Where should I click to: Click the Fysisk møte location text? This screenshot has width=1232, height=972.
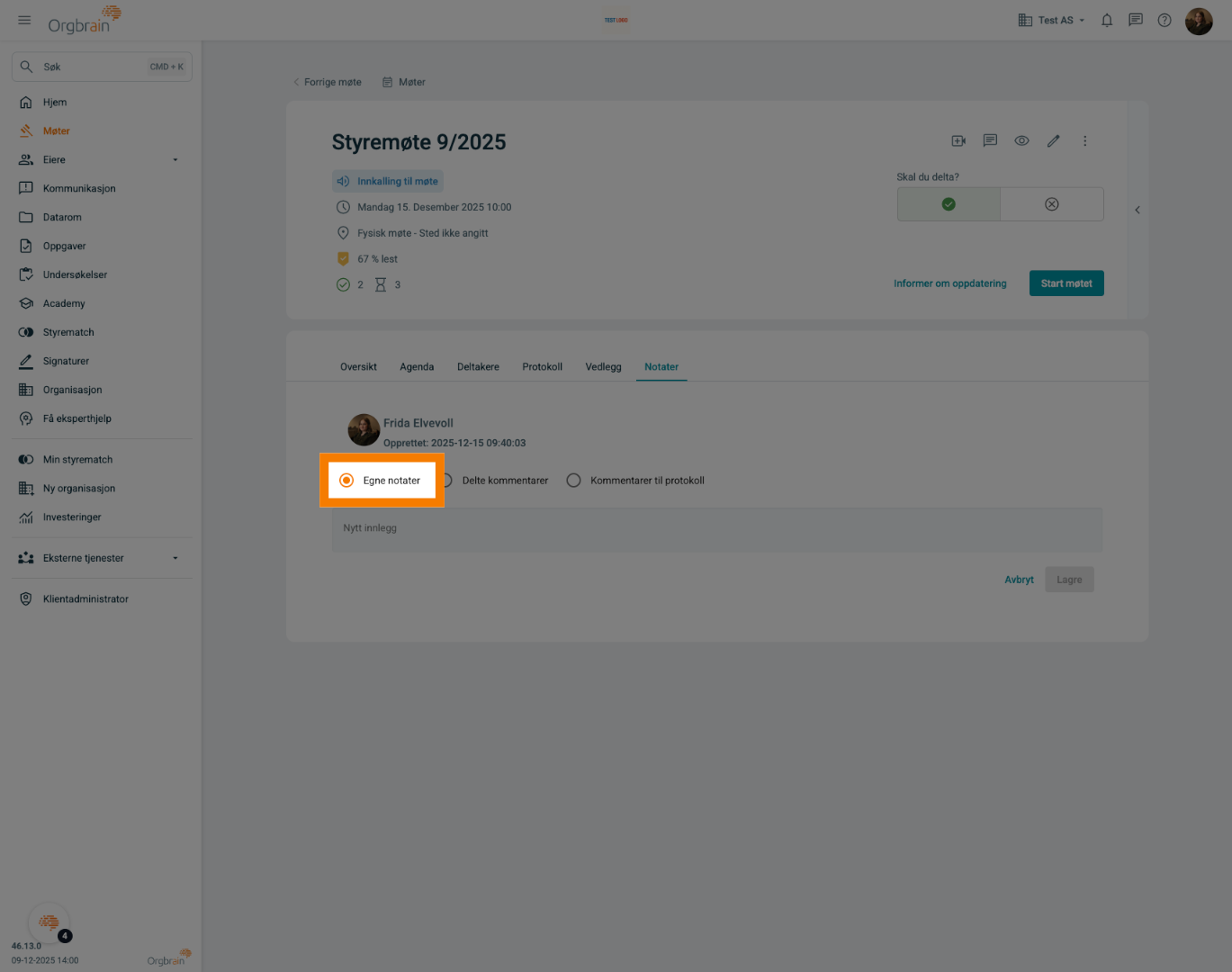(x=423, y=233)
